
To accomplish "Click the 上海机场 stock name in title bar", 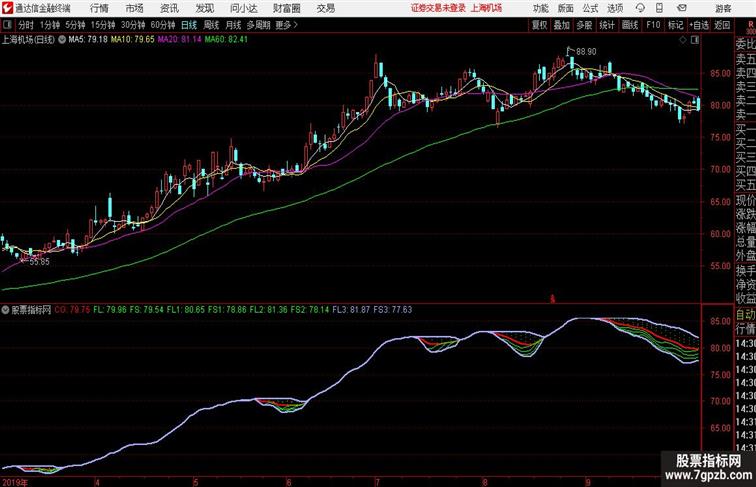I will (x=486, y=8).
